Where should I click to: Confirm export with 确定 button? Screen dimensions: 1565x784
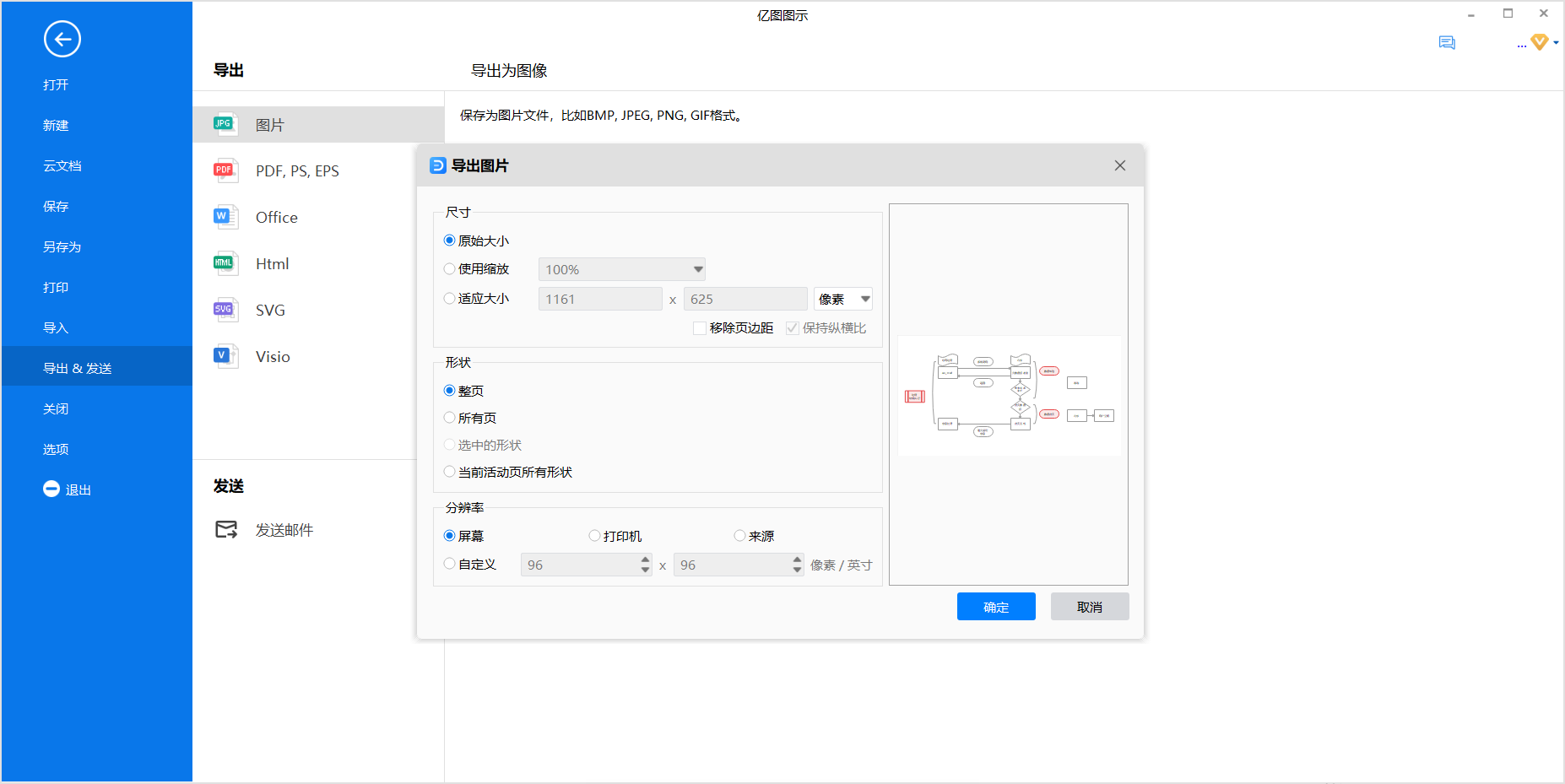996,607
